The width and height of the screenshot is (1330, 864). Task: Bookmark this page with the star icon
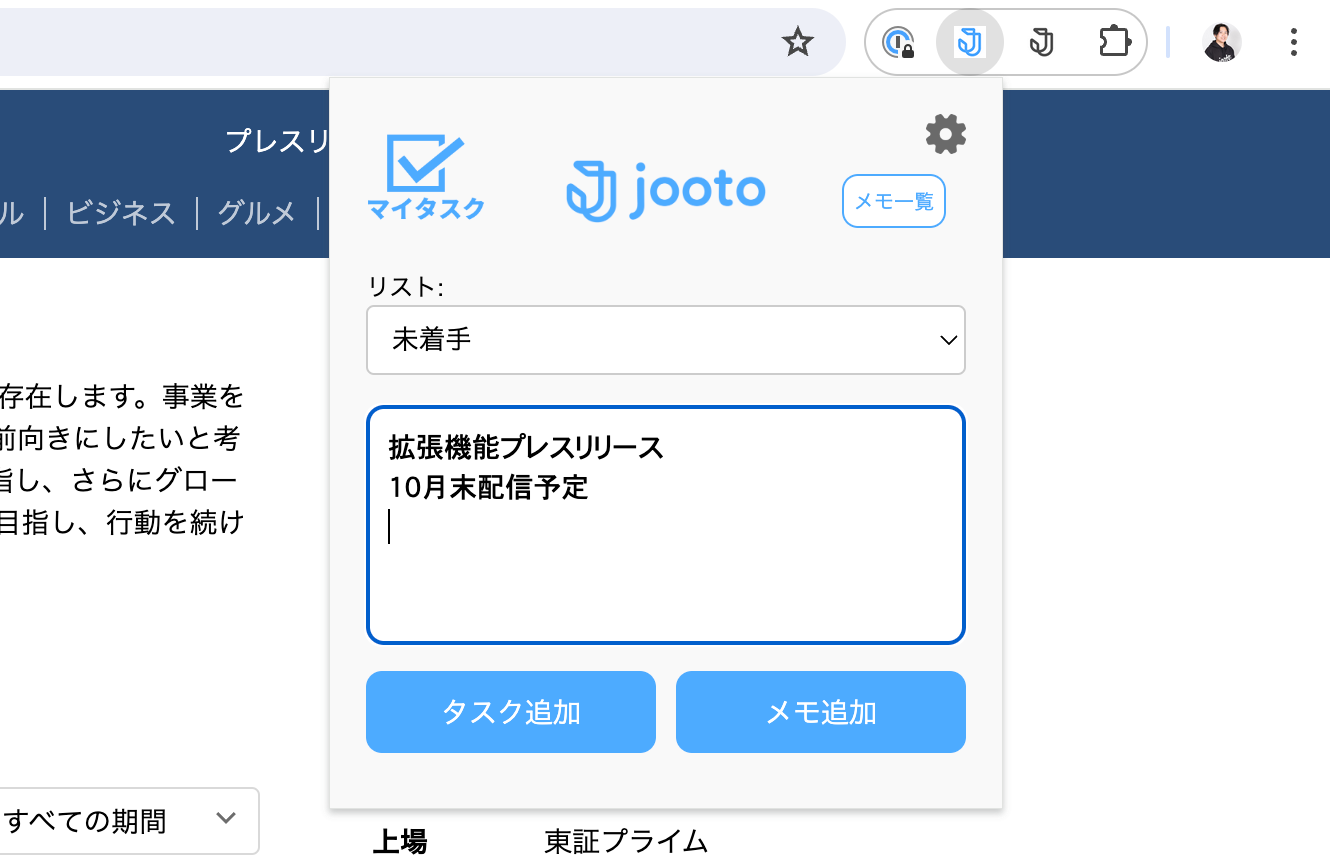(x=797, y=42)
